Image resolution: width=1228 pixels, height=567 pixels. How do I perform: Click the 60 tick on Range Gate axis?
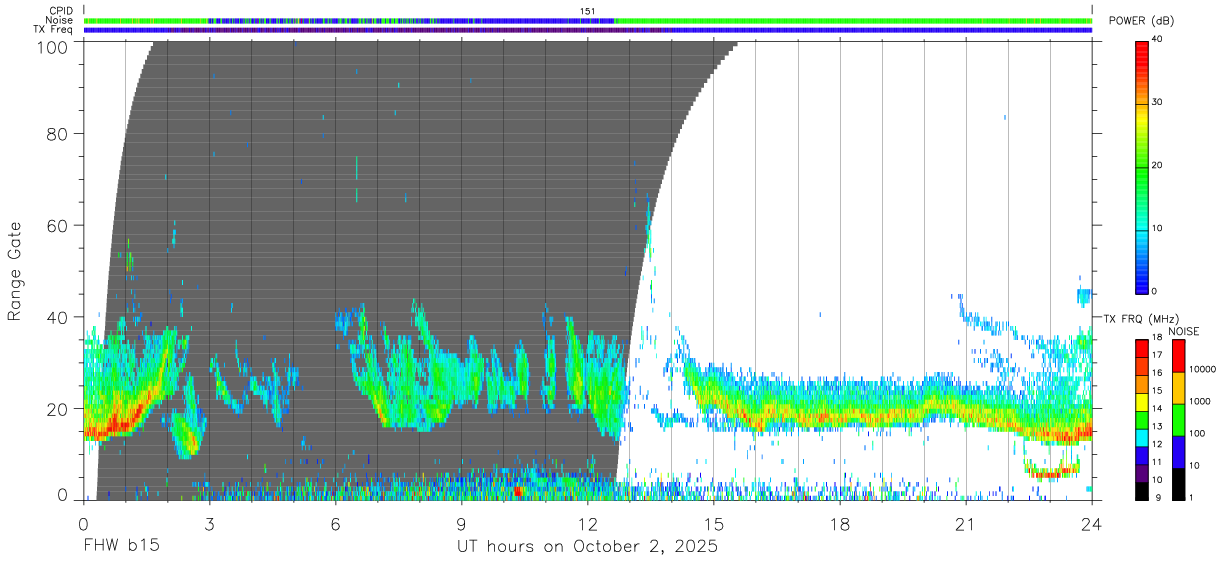[57, 226]
